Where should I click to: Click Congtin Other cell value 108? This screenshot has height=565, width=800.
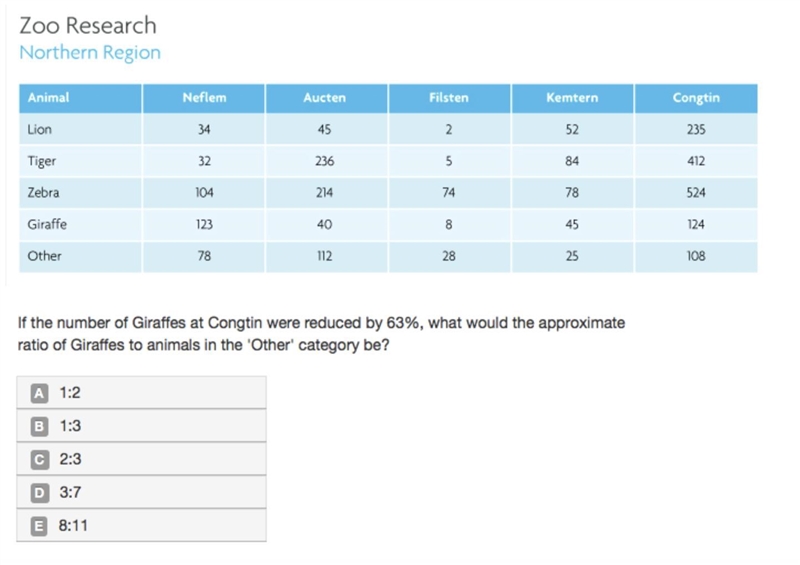(x=696, y=256)
